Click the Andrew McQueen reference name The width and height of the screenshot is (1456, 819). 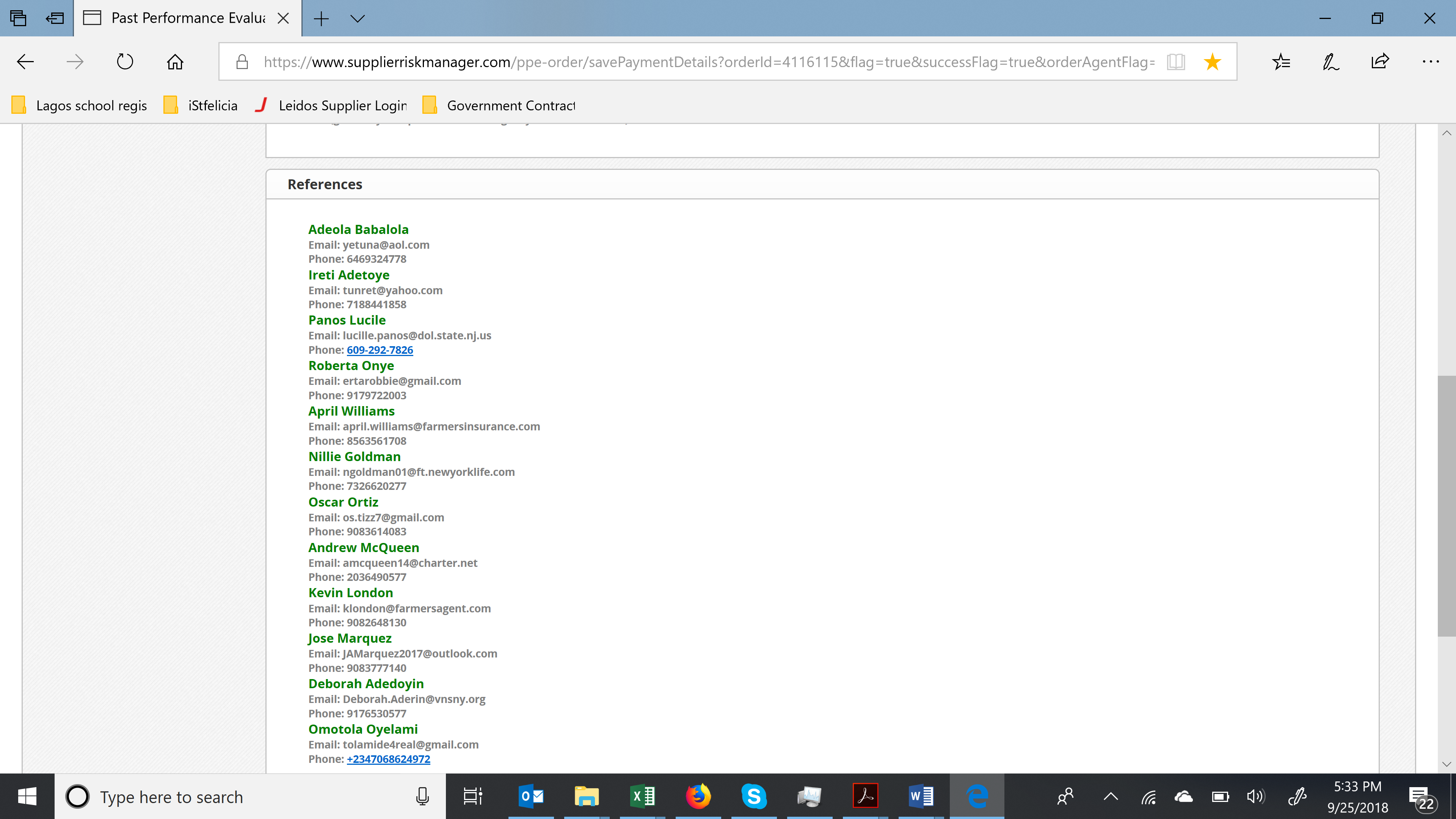(x=364, y=547)
